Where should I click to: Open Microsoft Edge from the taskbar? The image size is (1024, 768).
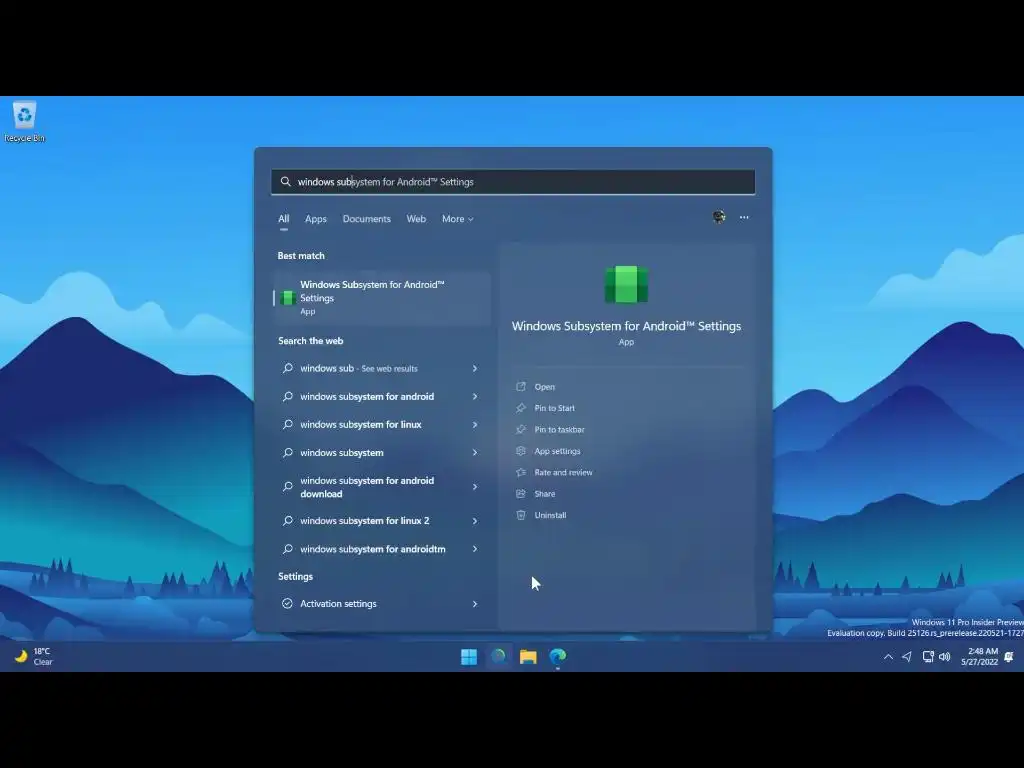(558, 656)
